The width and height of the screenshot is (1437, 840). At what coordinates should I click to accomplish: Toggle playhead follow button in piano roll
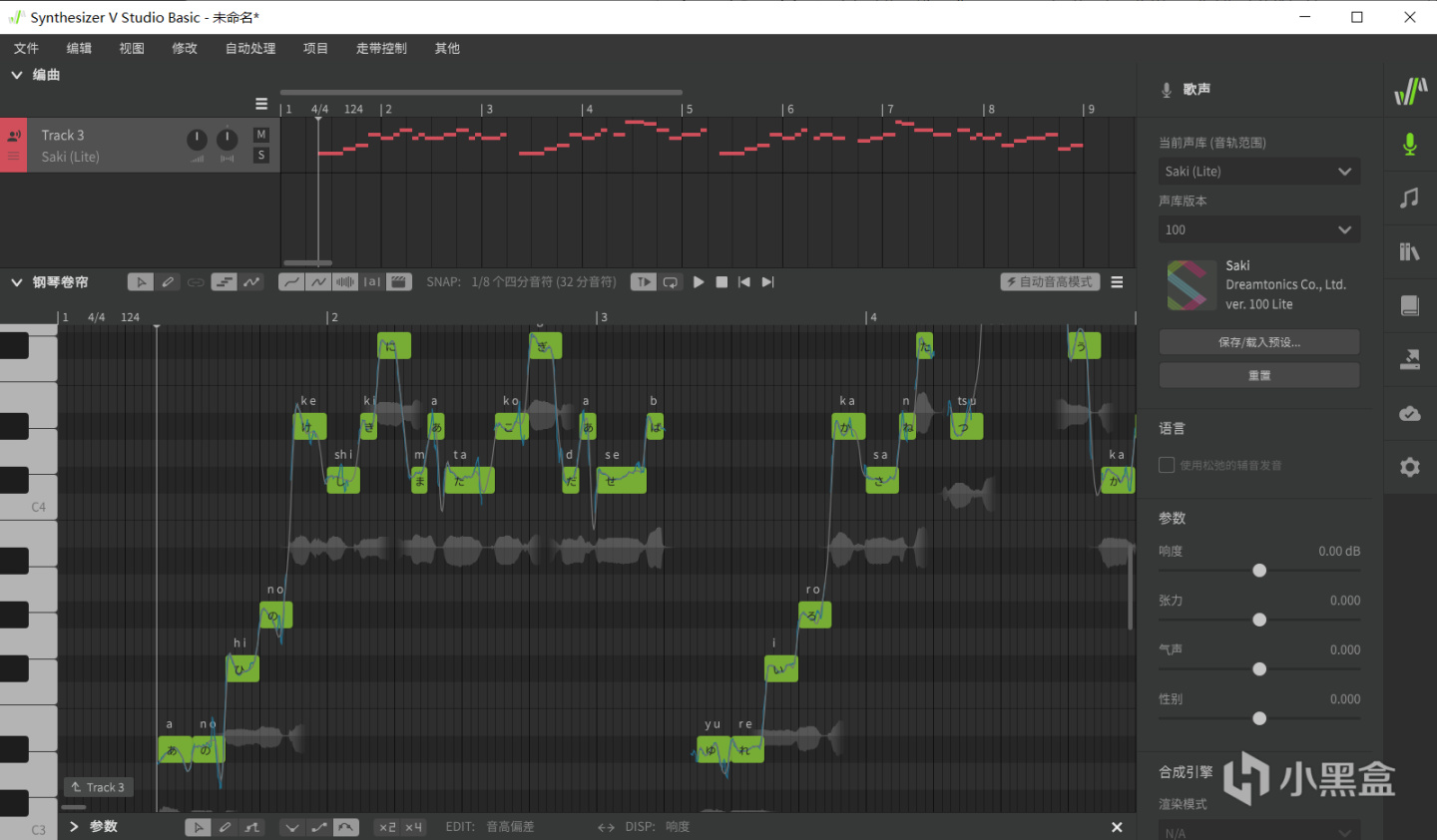coord(644,282)
